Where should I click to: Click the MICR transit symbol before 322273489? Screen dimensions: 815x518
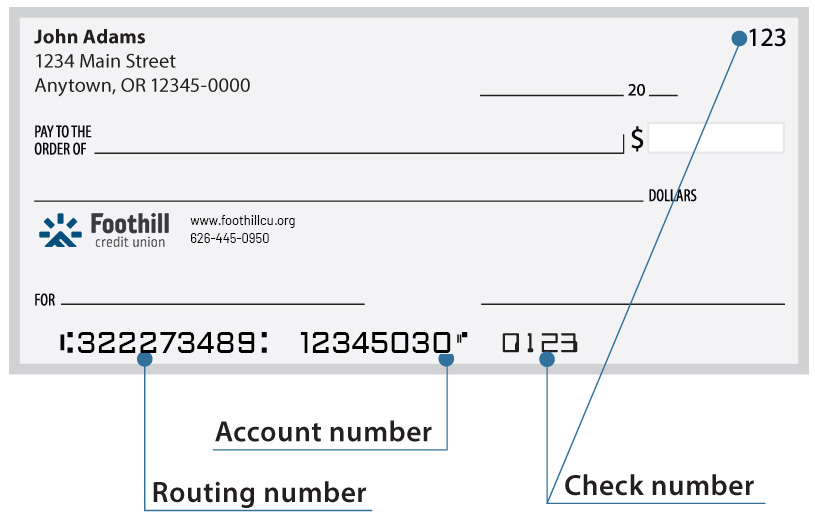[x=66, y=343]
